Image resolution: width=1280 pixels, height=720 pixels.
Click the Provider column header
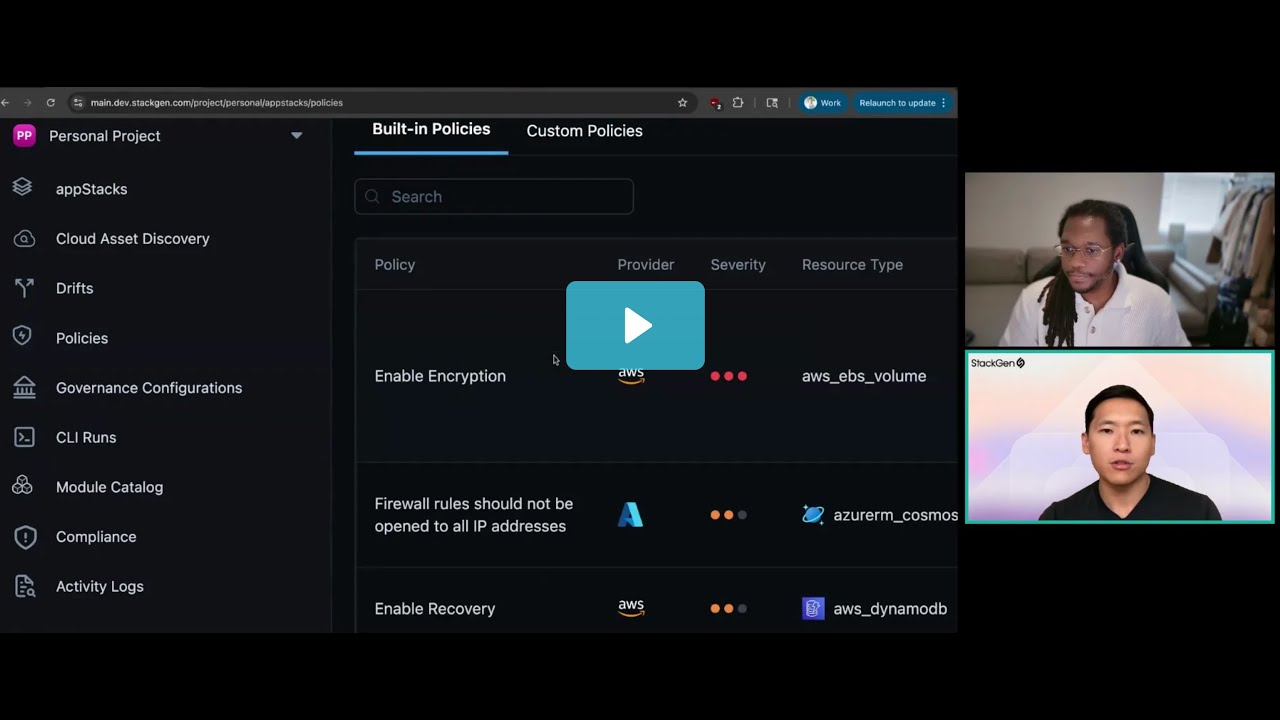(x=645, y=264)
